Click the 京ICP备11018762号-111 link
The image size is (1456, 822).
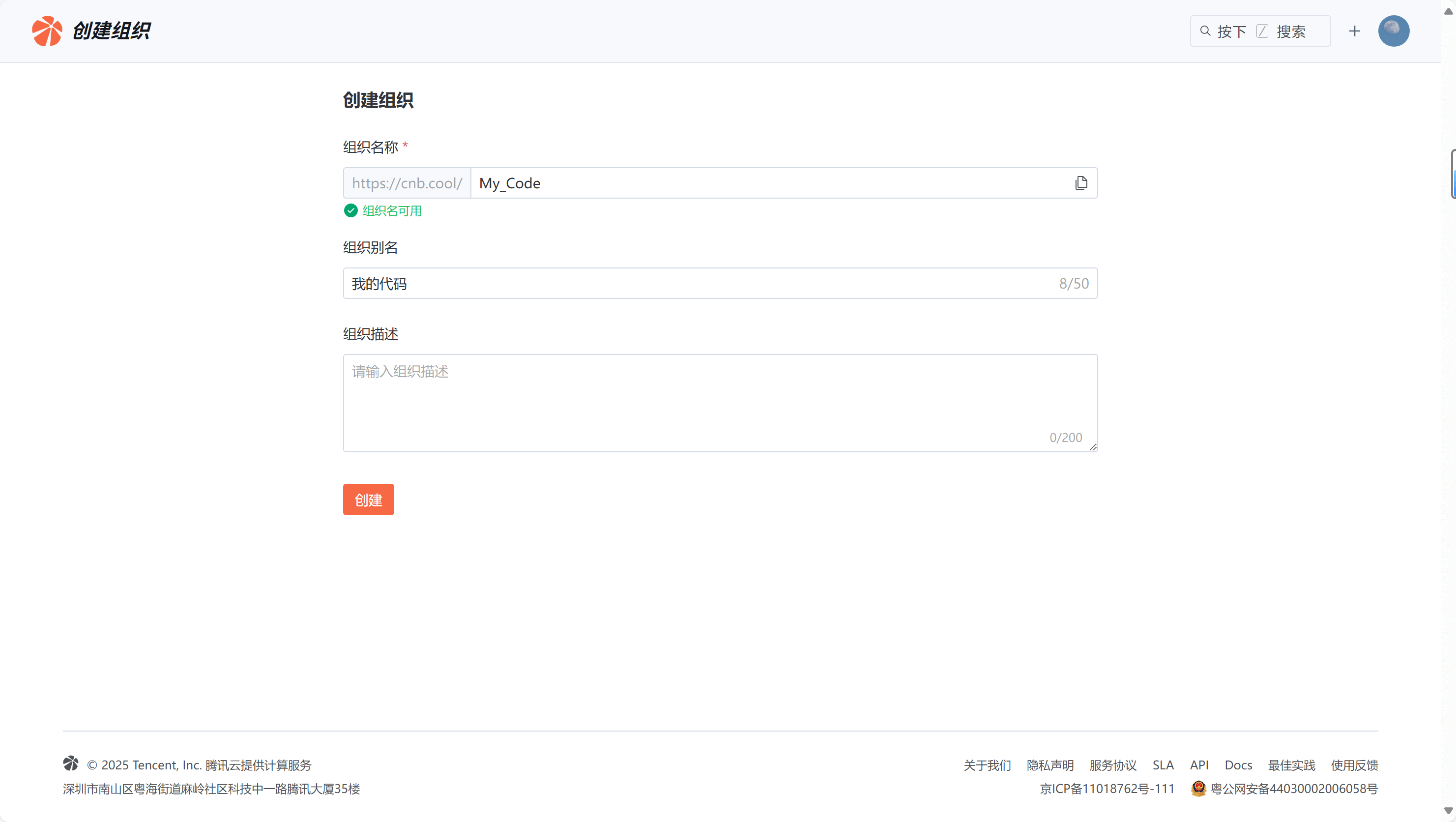(x=1107, y=789)
